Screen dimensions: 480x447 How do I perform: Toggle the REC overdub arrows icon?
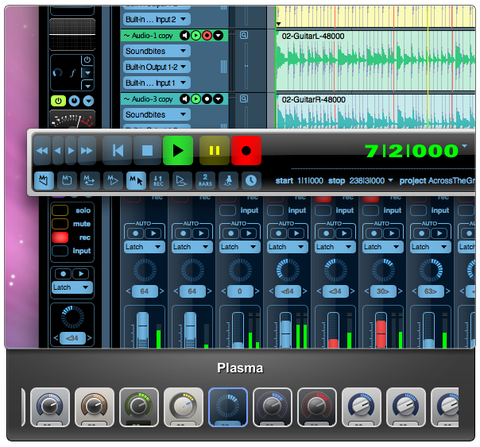click(x=159, y=181)
